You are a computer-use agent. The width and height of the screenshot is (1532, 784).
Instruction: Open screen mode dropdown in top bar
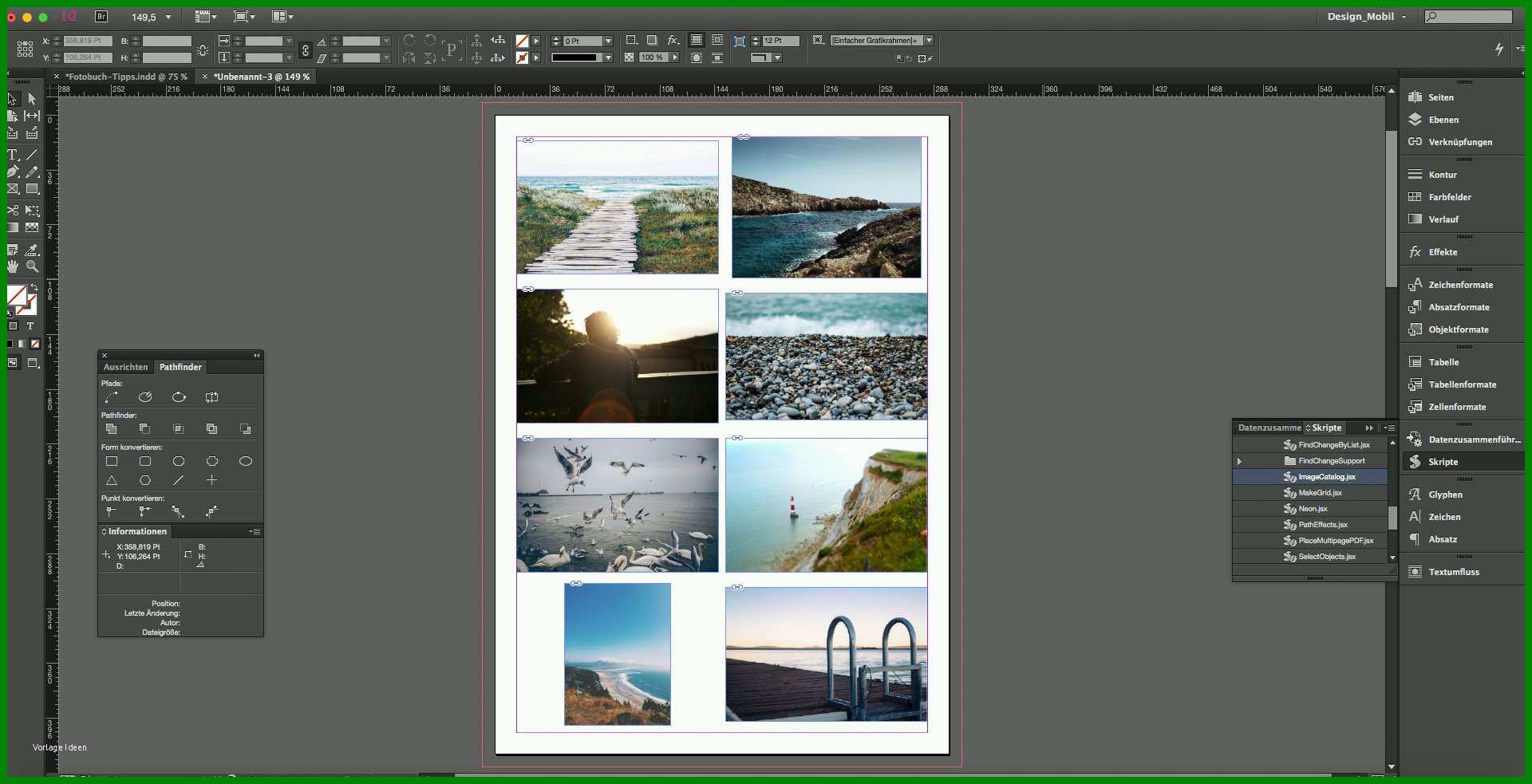244,16
